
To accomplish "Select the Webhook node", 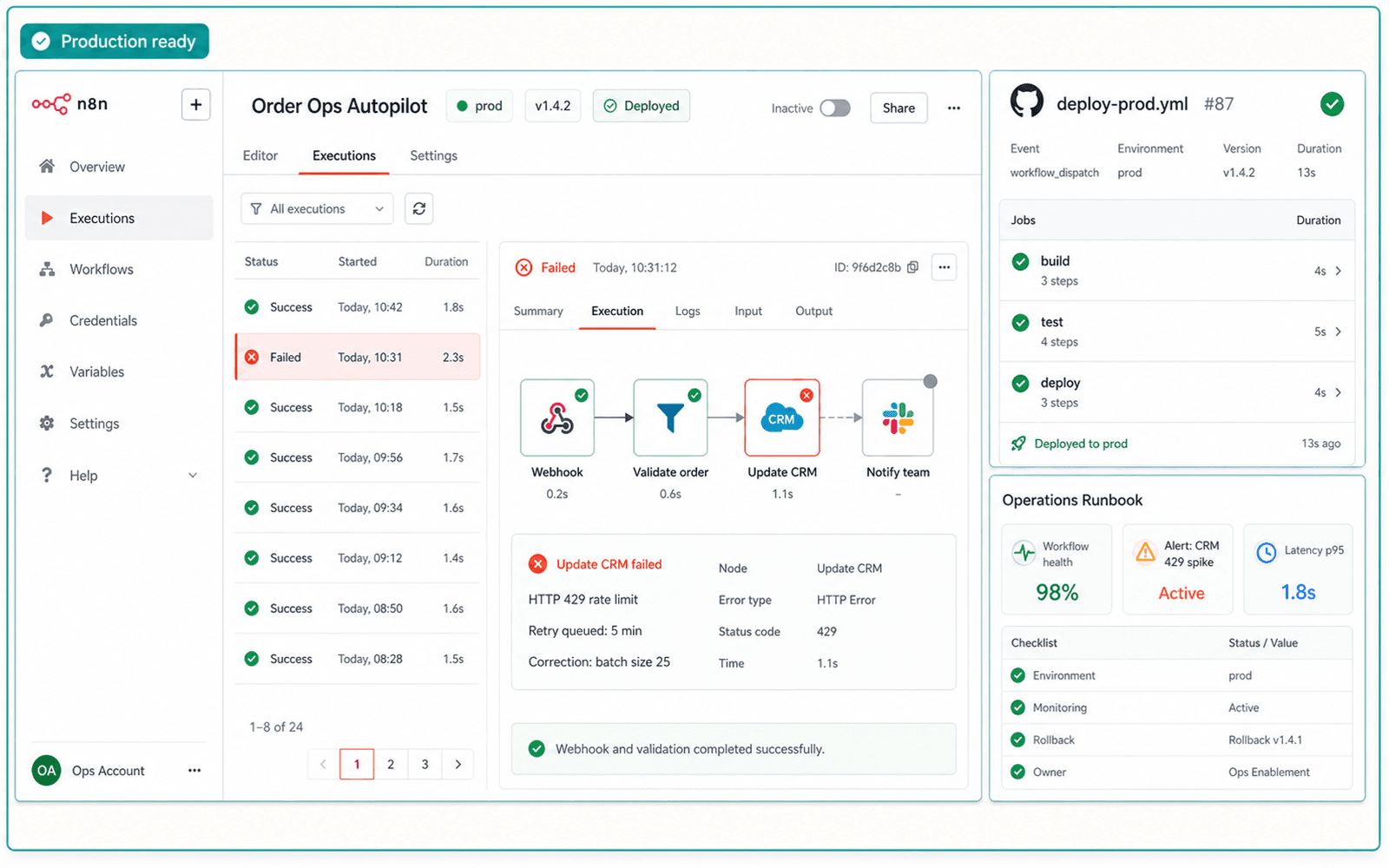I will pos(557,418).
